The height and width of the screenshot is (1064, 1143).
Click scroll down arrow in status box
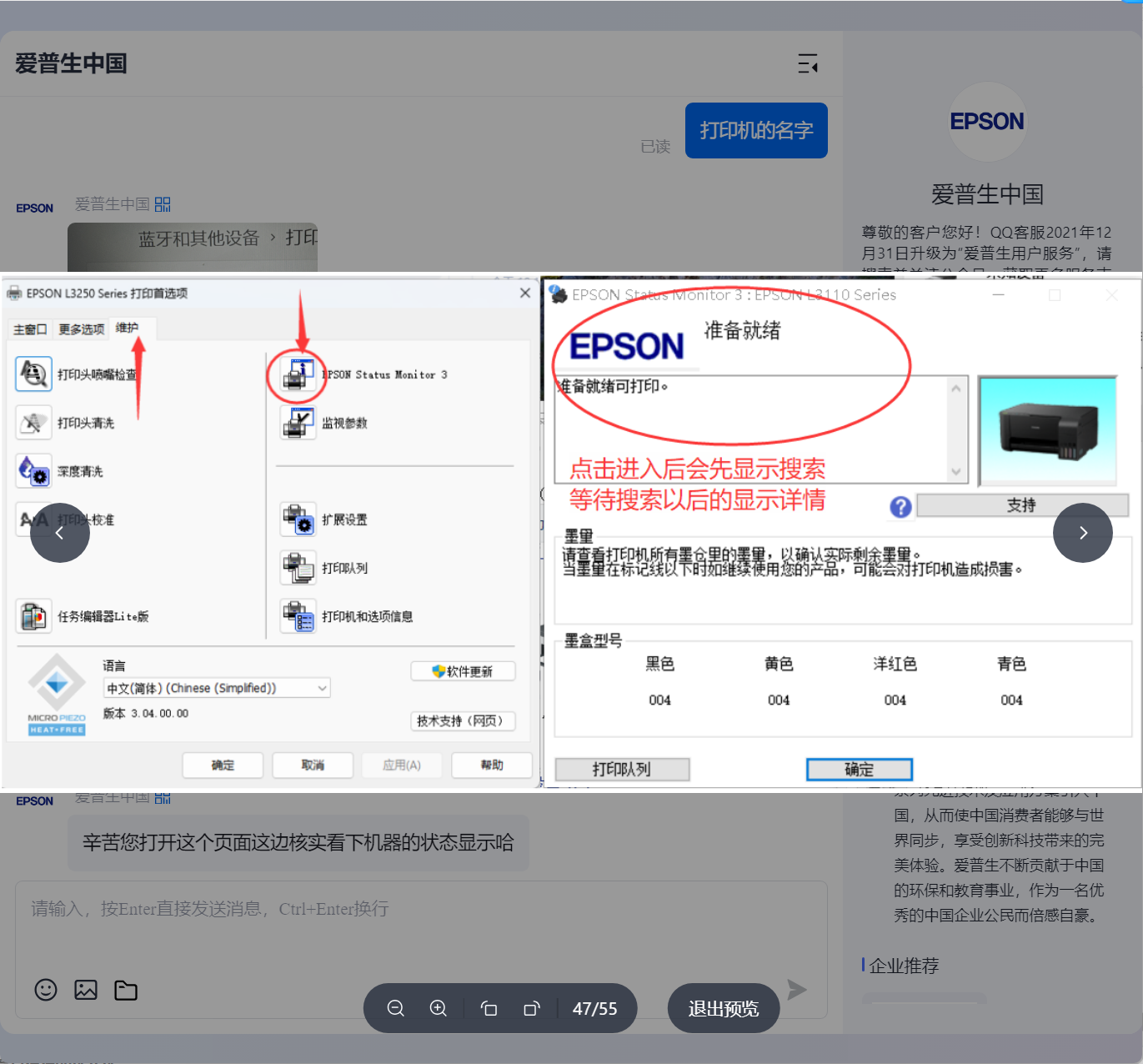coord(956,472)
